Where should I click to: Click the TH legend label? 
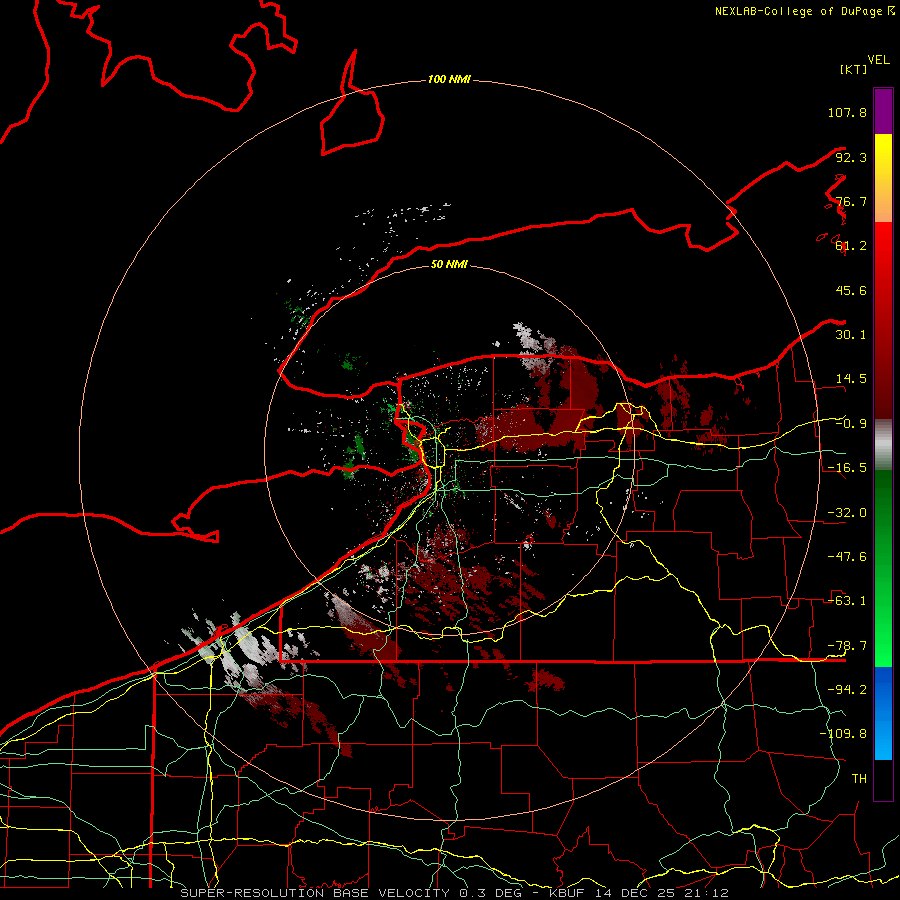point(859,779)
